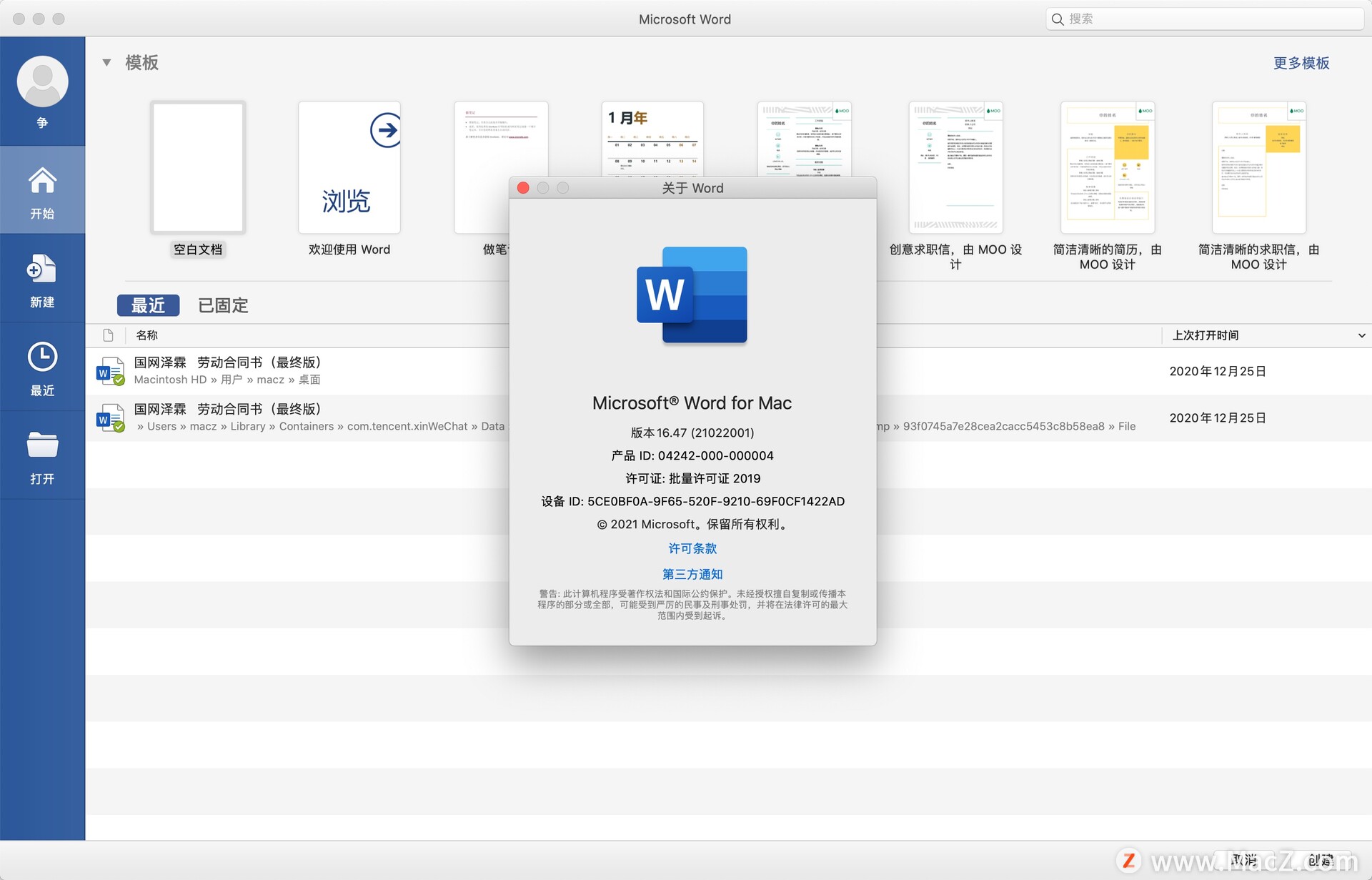Open the 最近 recent clock sidebar icon
The width and height of the screenshot is (1372, 880).
click(42, 357)
